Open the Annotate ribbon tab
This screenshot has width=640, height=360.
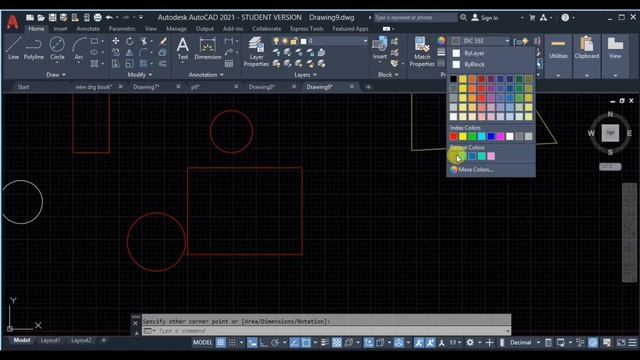(88, 29)
